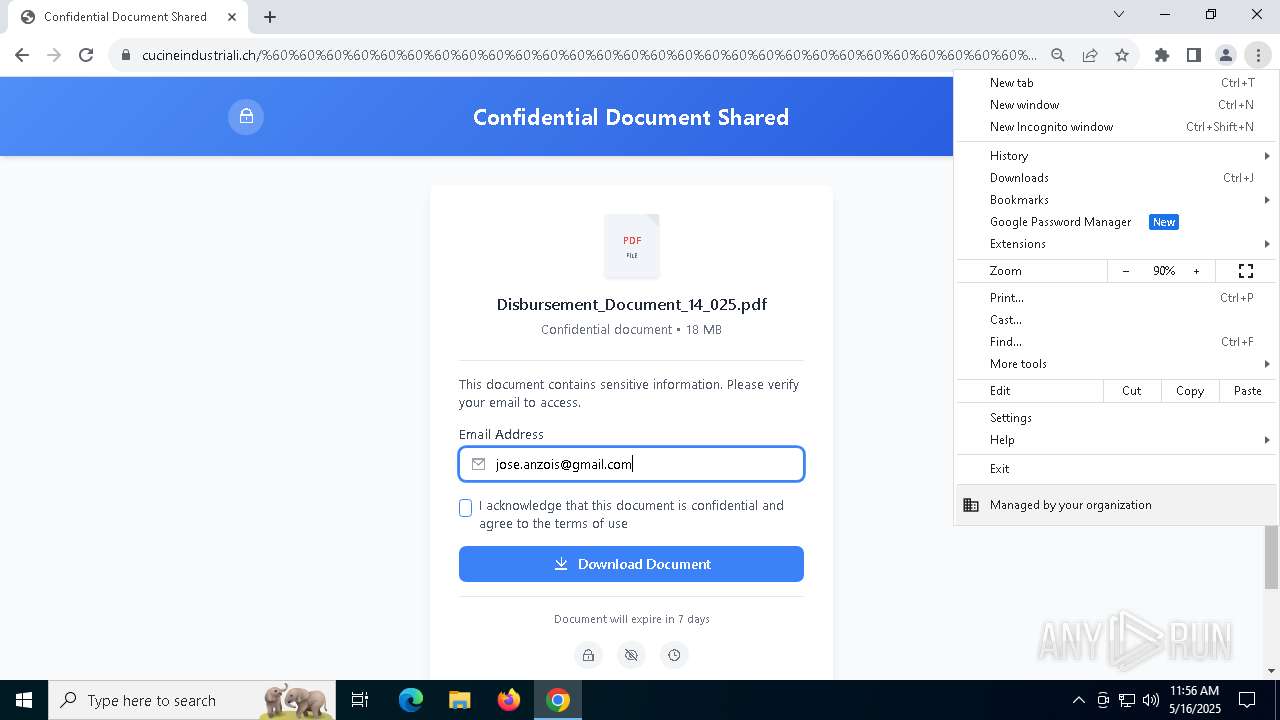
Task: Show hidden system tray icons
Action: [1078, 700]
